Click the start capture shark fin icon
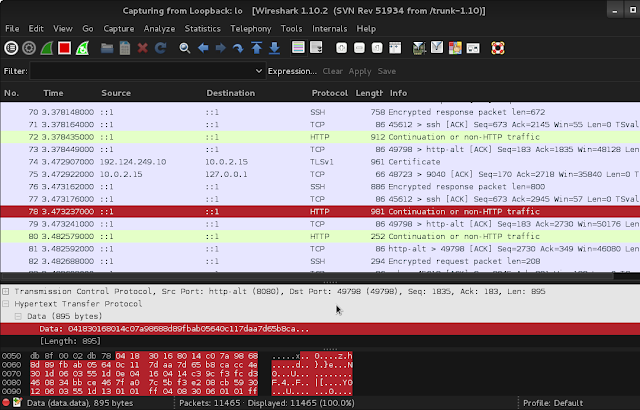 pyautogui.click(x=47, y=48)
